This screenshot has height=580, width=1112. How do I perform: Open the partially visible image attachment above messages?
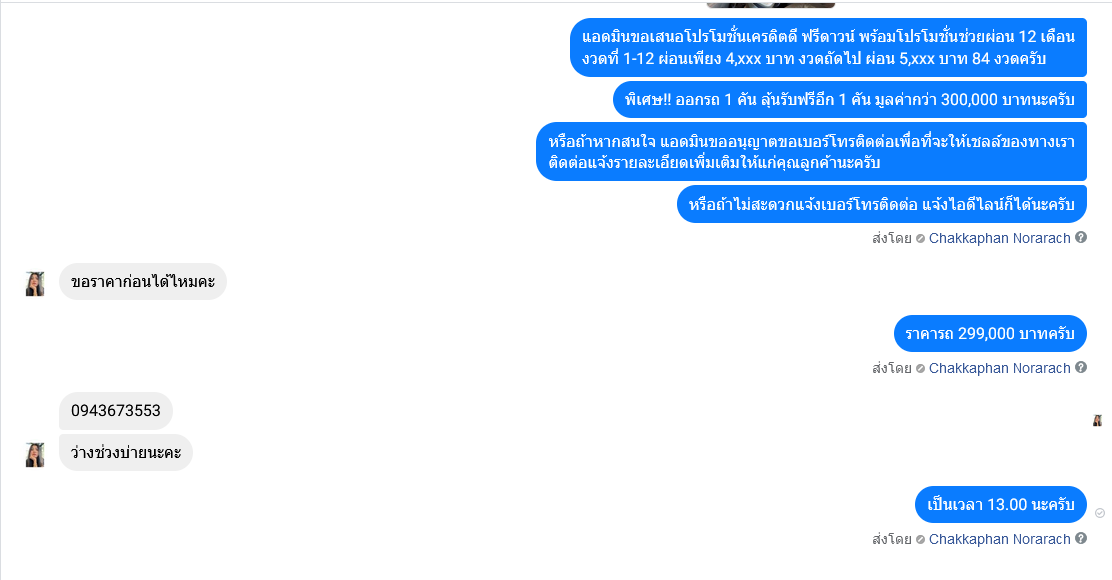click(x=770, y=4)
